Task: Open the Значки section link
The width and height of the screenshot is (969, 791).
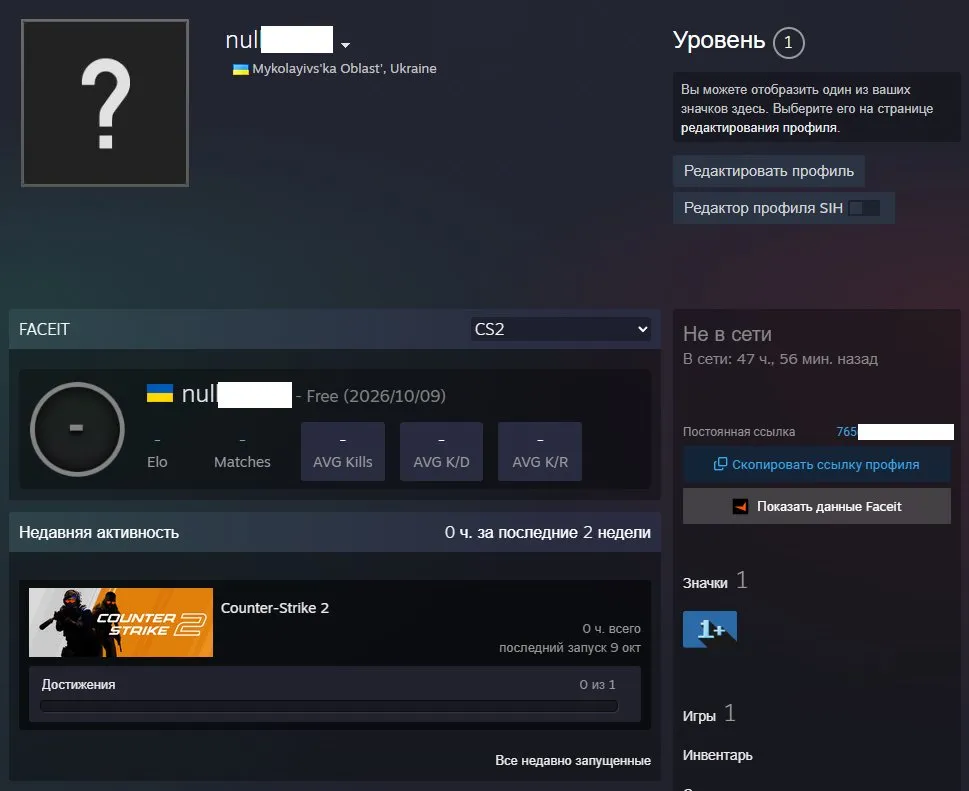Action: 705,583
